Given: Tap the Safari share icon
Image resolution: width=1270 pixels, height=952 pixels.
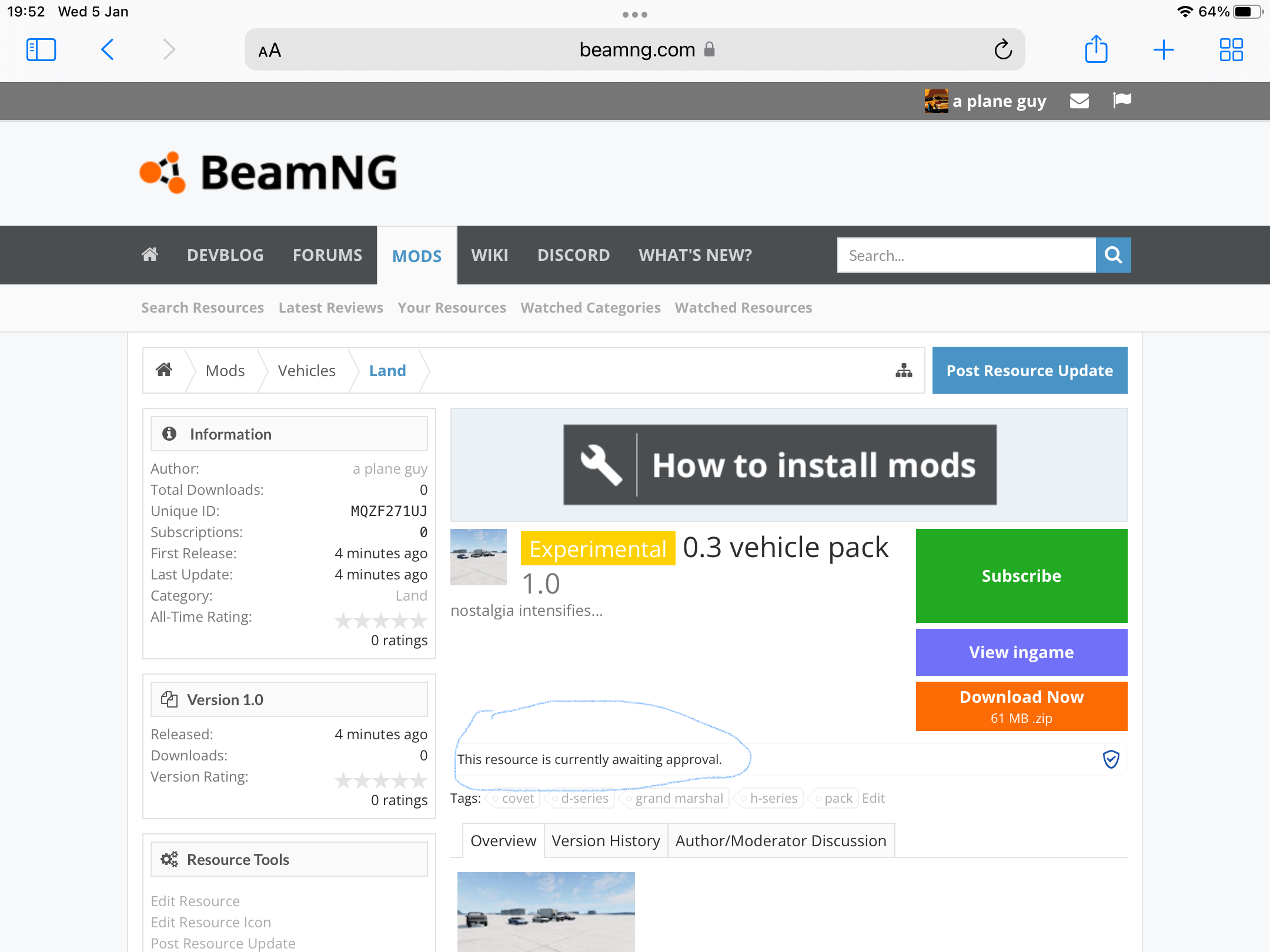Looking at the screenshot, I should point(1096,49).
